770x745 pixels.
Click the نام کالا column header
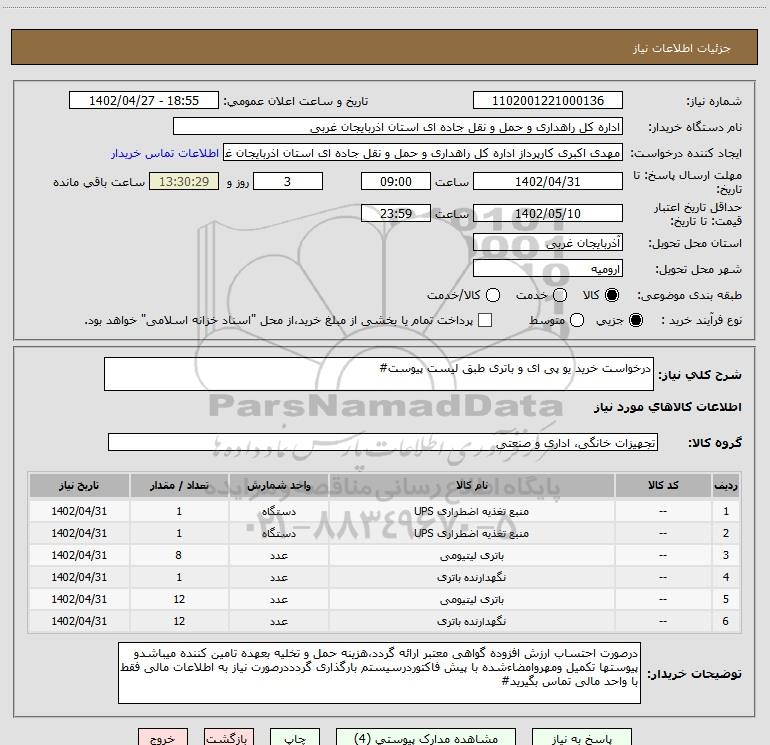(x=471, y=486)
